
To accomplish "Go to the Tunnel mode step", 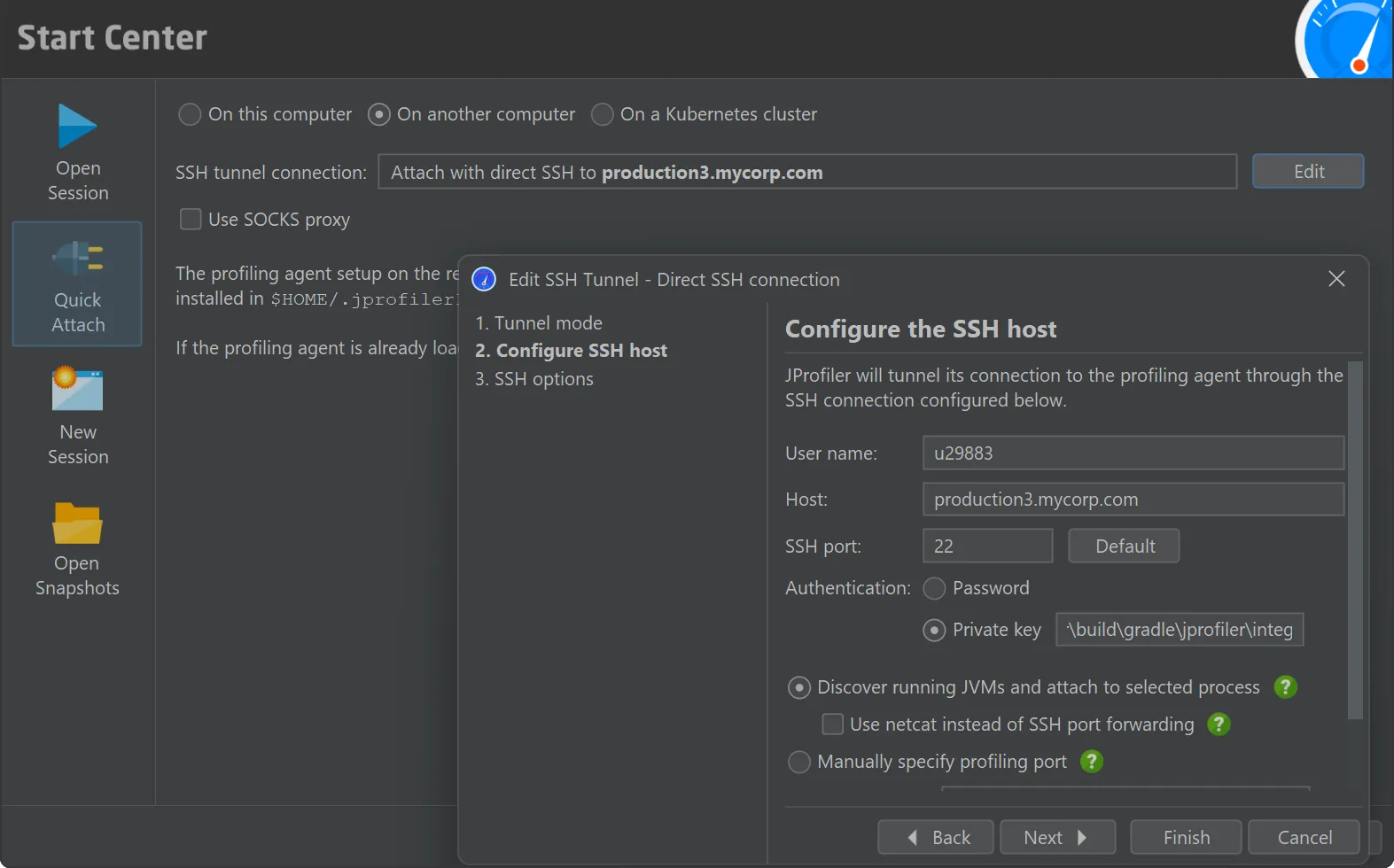I will click(x=539, y=323).
